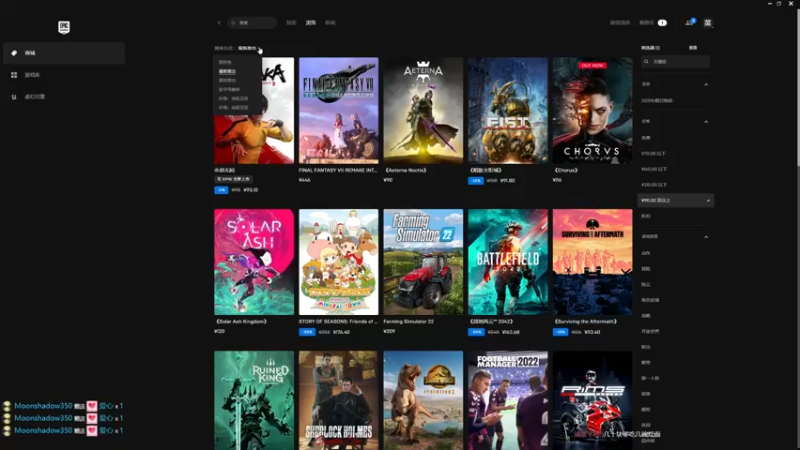Click the heart icon beside first Moonshadow350

click(92, 406)
